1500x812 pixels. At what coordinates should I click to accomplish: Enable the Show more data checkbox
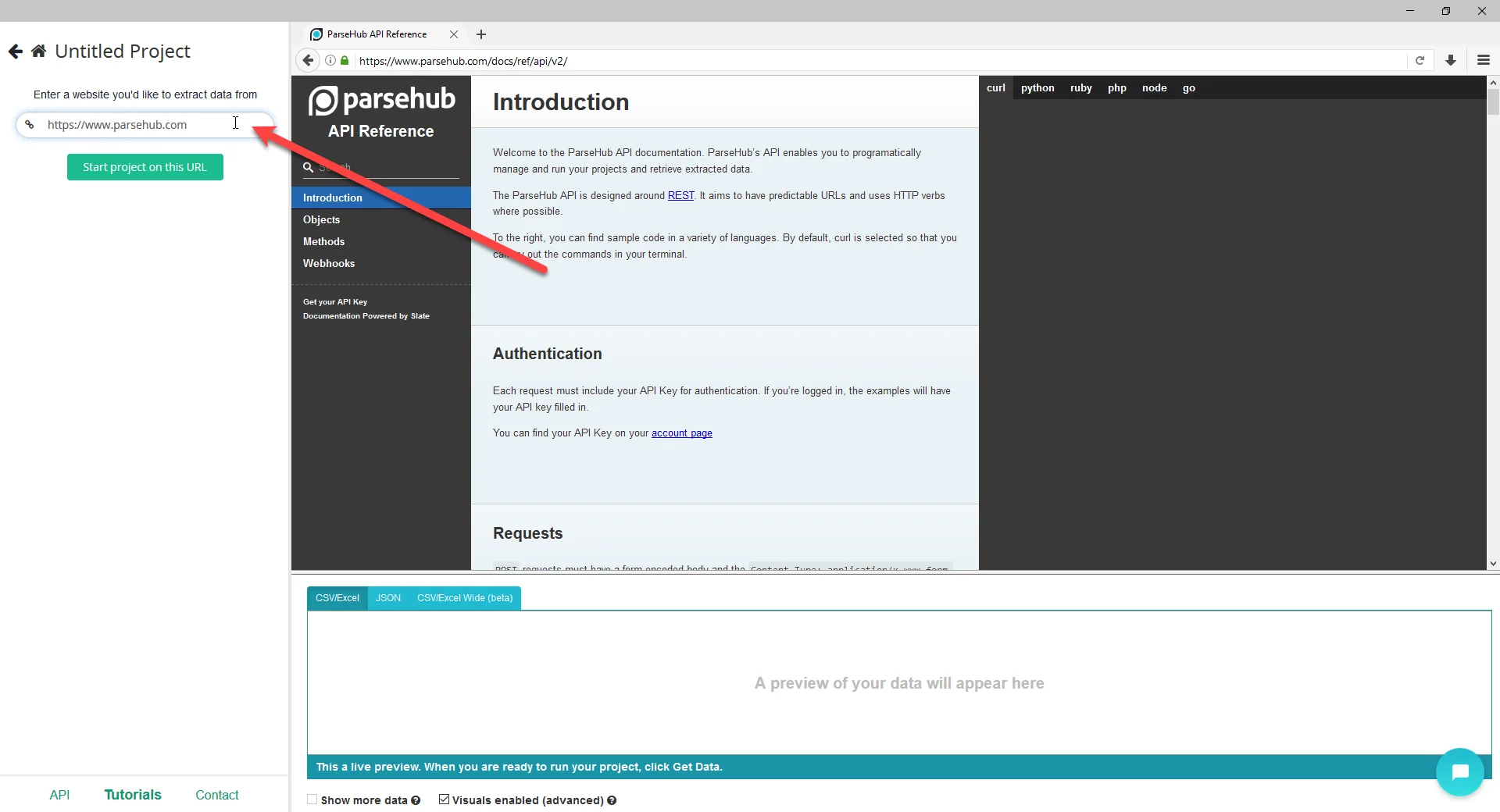click(312, 800)
